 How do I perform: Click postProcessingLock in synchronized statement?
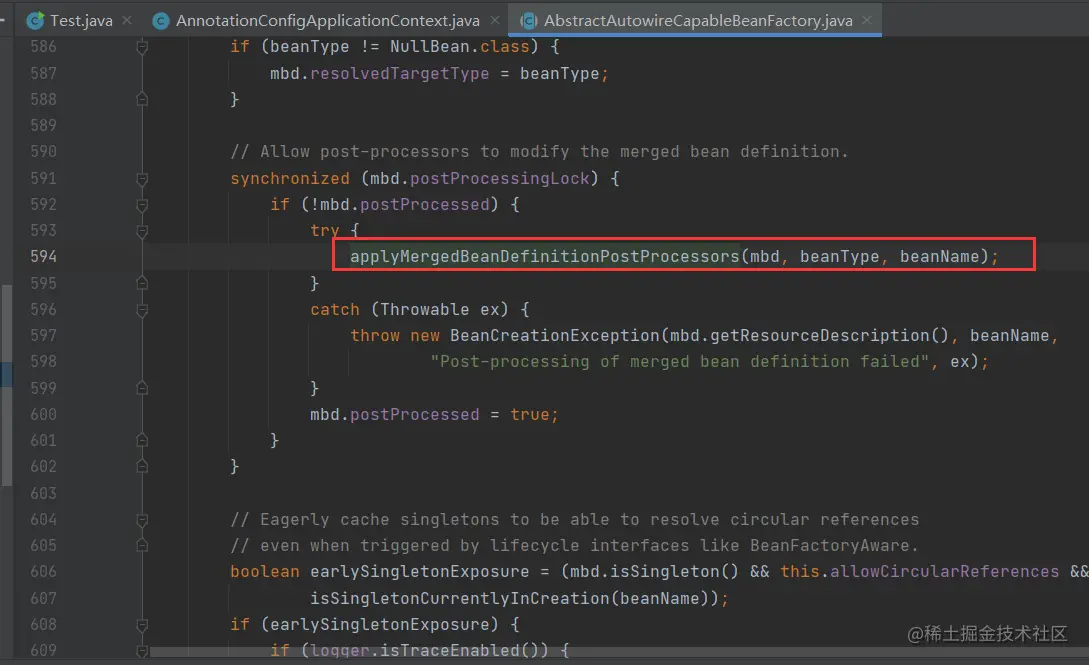499,178
